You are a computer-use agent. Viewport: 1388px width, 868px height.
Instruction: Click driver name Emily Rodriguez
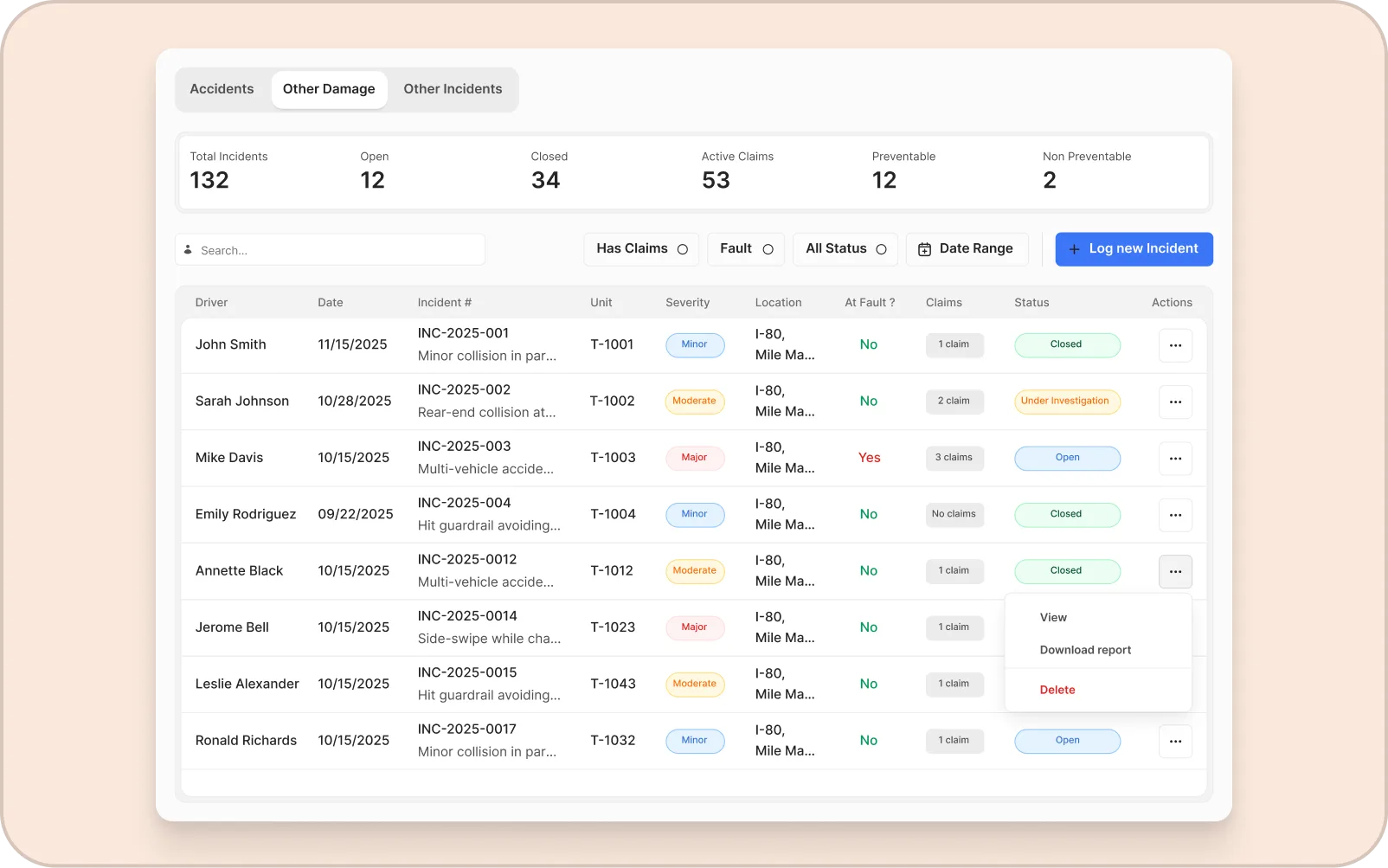click(x=246, y=514)
